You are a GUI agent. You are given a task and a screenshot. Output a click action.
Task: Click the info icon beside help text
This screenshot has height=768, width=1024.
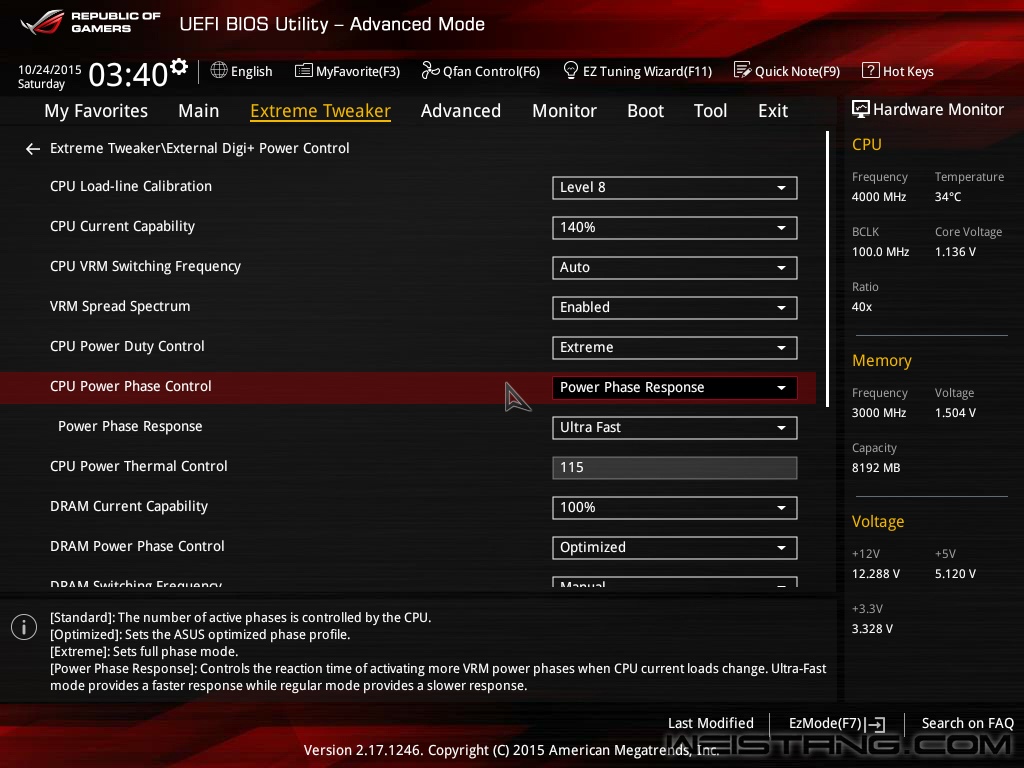tap(24, 627)
